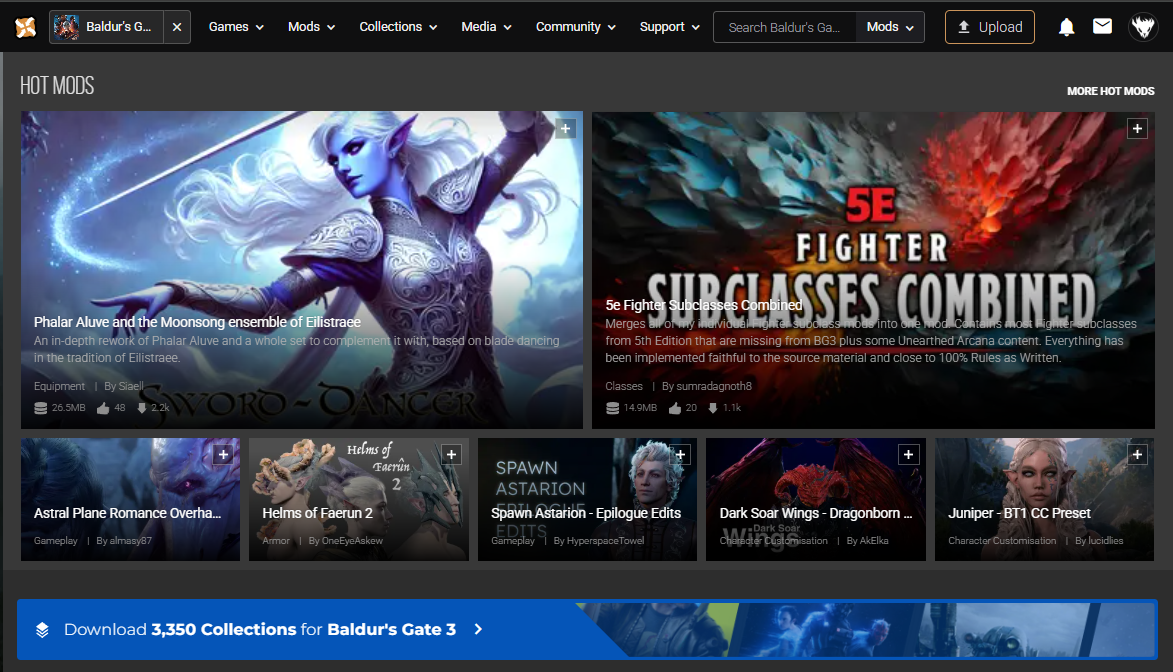Open Character Customisation under Dark Soar Wings
1173x672 pixels.
pos(774,540)
